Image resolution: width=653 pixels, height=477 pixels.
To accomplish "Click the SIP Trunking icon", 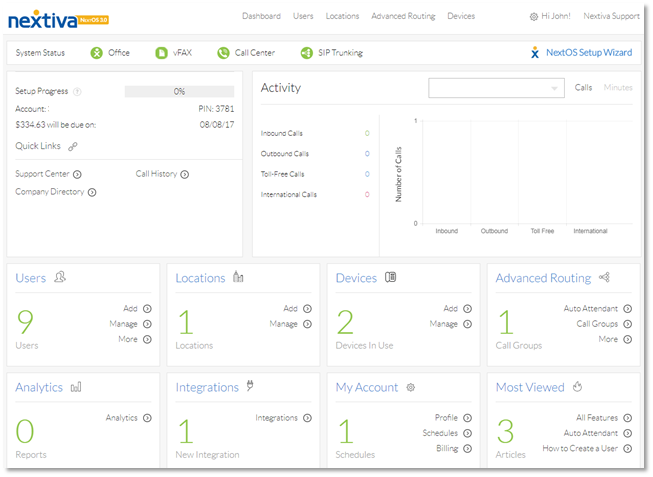I will point(306,53).
